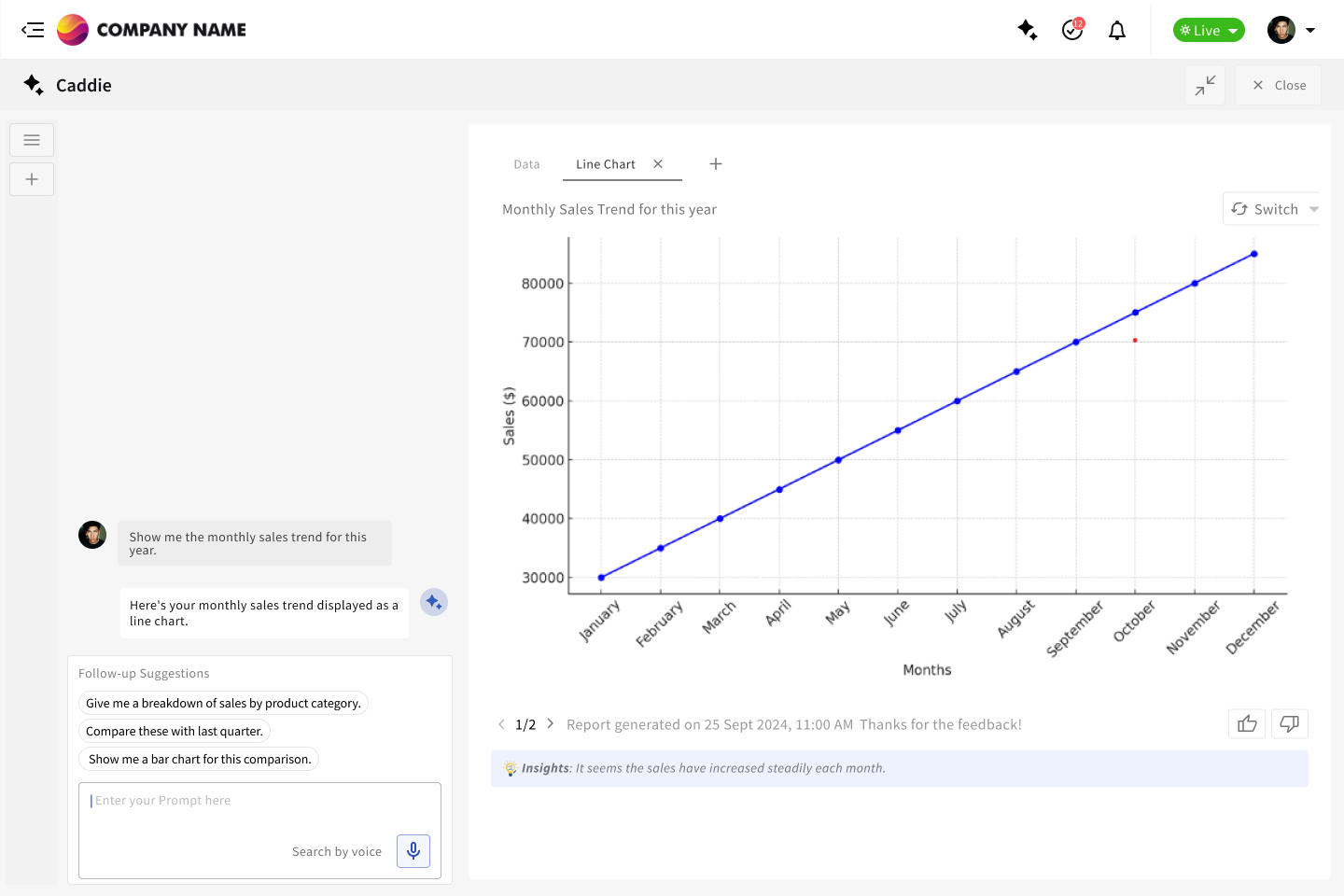
Task: Switch to the Data tab
Action: tap(526, 164)
